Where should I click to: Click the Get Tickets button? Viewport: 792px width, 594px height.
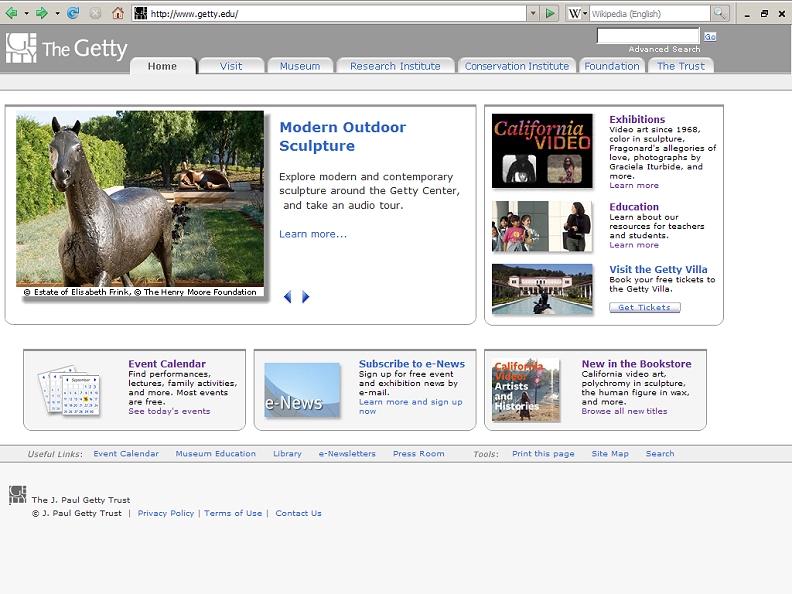645,307
